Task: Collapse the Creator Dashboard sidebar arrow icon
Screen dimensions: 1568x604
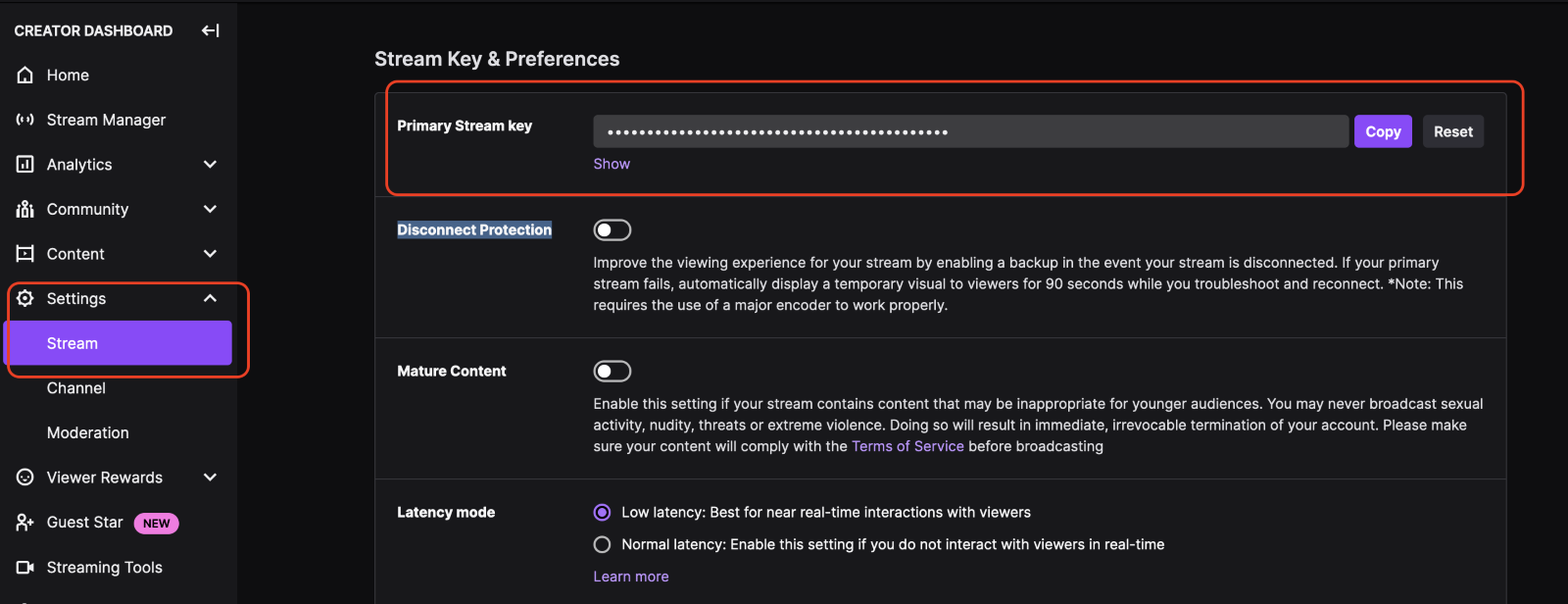Action: pos(210,30)
